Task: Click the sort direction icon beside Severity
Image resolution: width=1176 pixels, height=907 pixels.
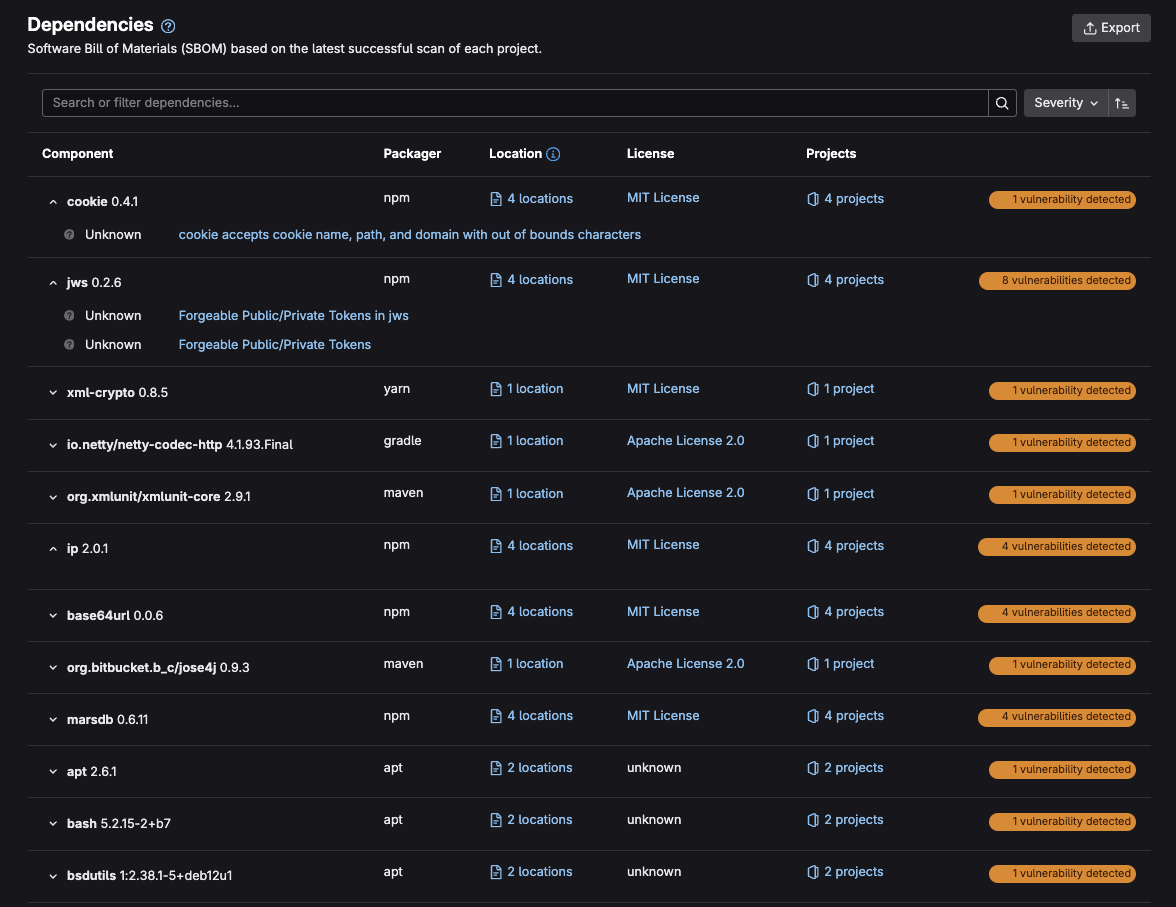Action: click(1121, 102)
